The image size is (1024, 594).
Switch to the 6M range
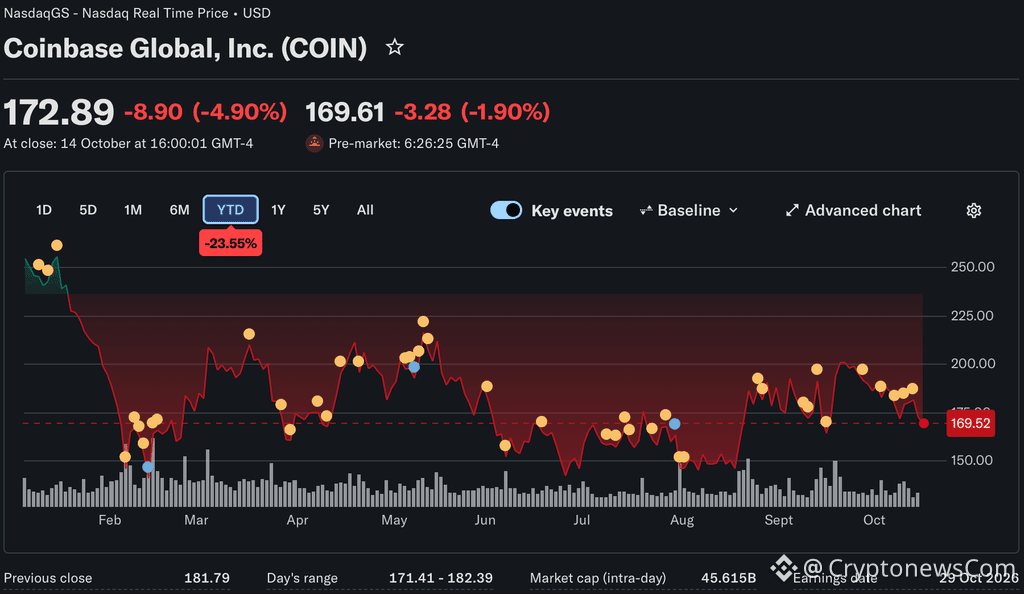point(180,210)
